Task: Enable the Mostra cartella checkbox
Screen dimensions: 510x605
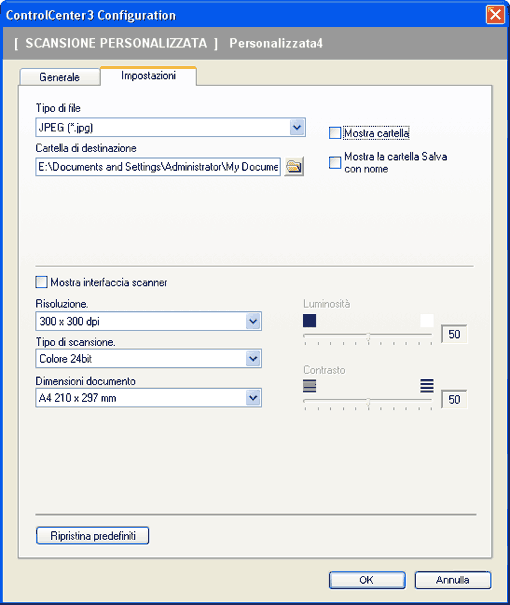Action: (x=335, y=133)
